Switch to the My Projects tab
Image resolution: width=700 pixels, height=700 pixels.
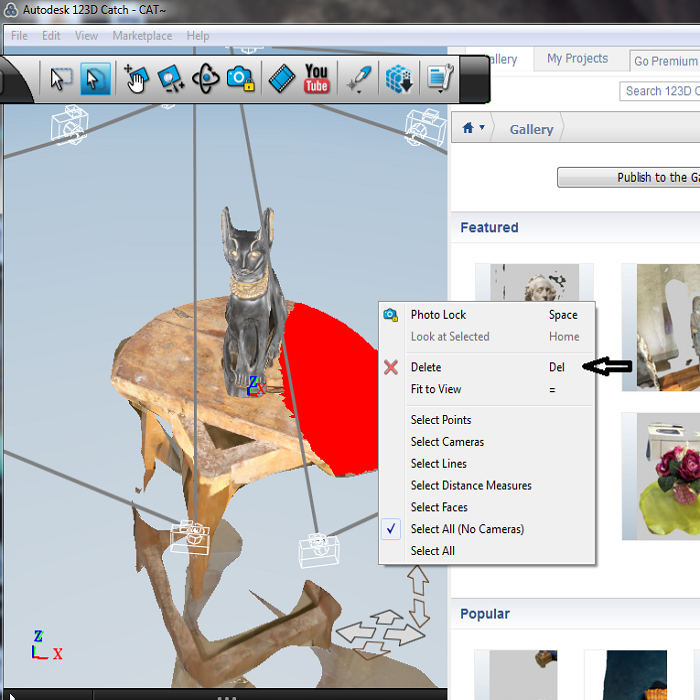(x=577, y=58)
